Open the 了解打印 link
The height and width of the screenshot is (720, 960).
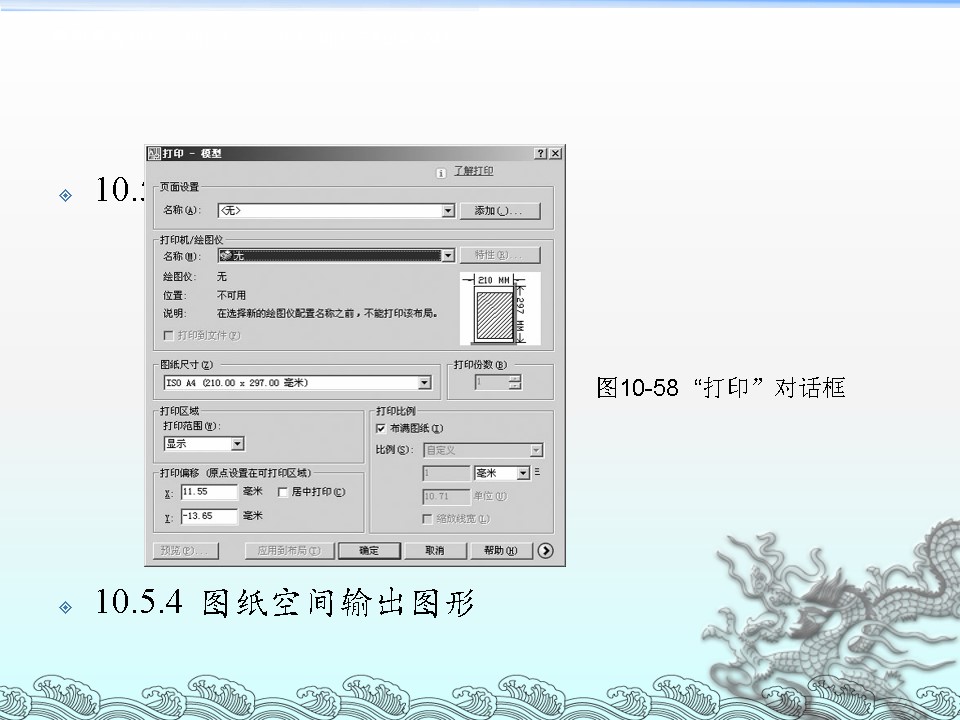473,171
